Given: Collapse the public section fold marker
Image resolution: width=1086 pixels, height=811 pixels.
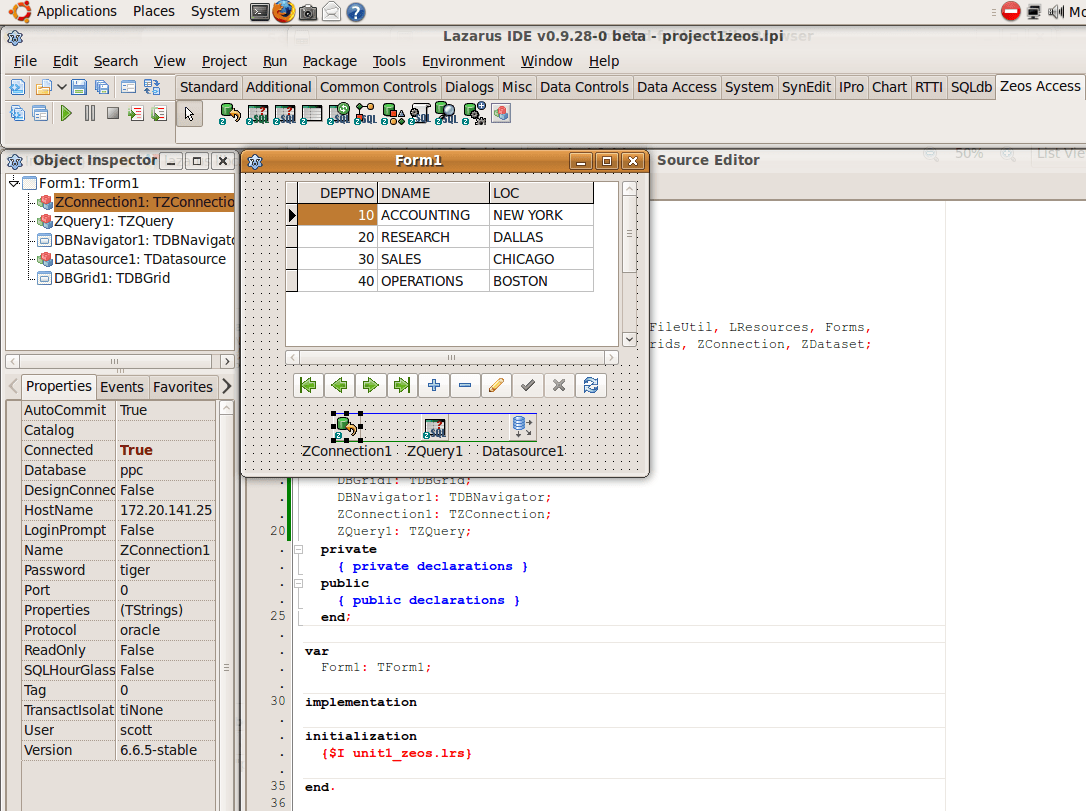Looking at the screenshot, I should pyautogui.click(x=299, y=583).
